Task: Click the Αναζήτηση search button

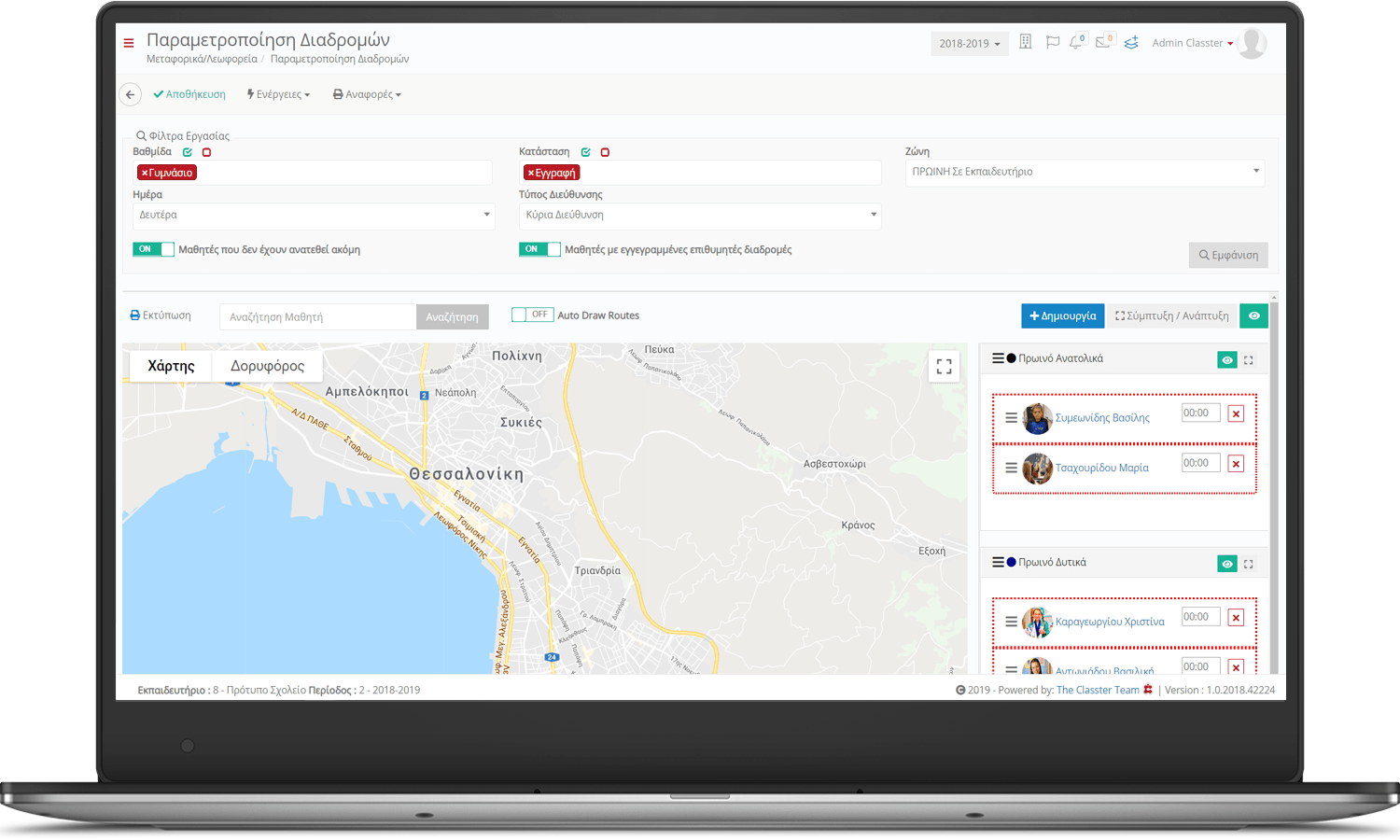Action: tap(452, 316)
